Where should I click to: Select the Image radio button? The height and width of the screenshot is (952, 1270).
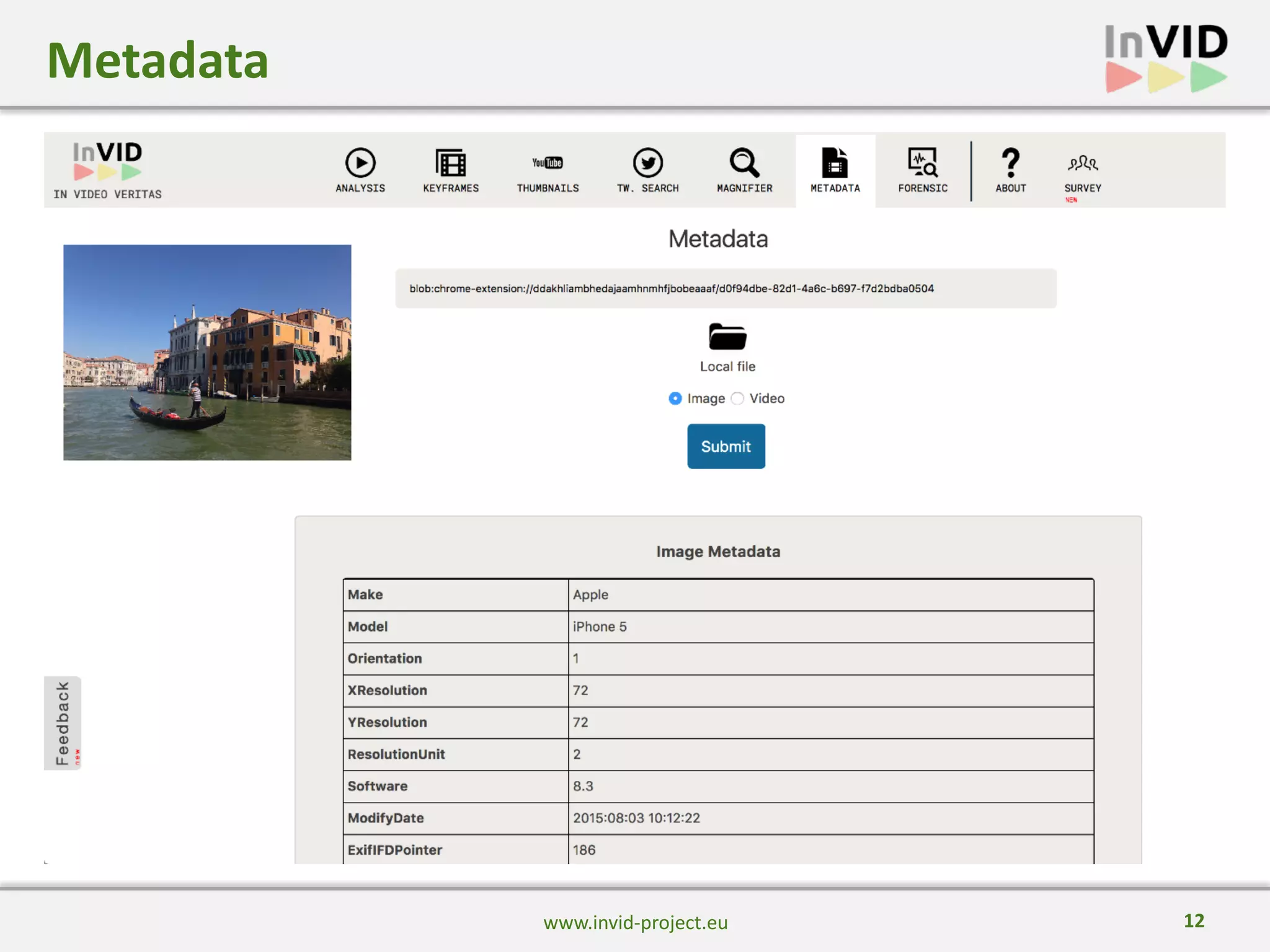click(675, 399)
